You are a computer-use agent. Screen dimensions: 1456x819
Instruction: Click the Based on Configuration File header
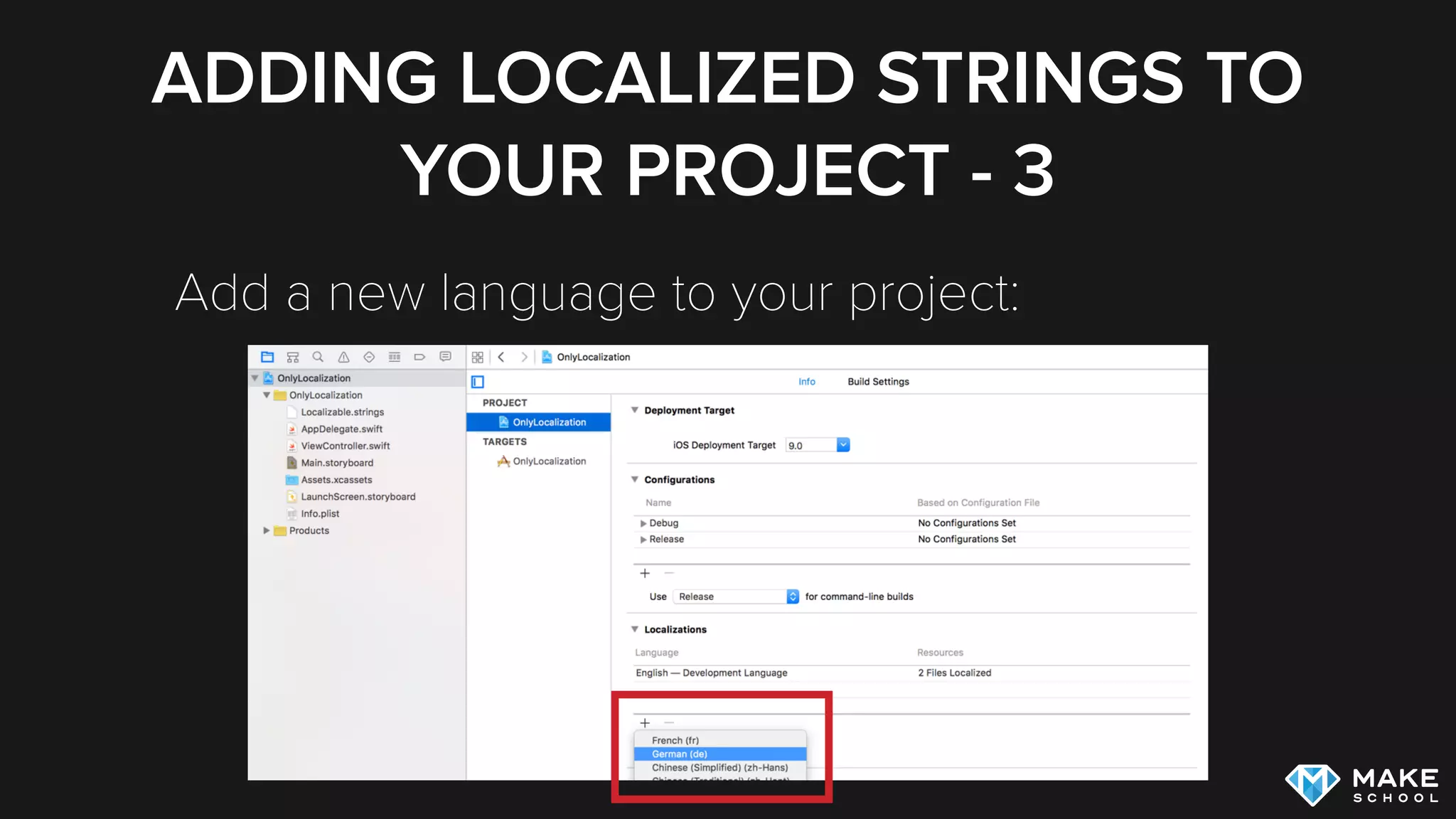978,503
